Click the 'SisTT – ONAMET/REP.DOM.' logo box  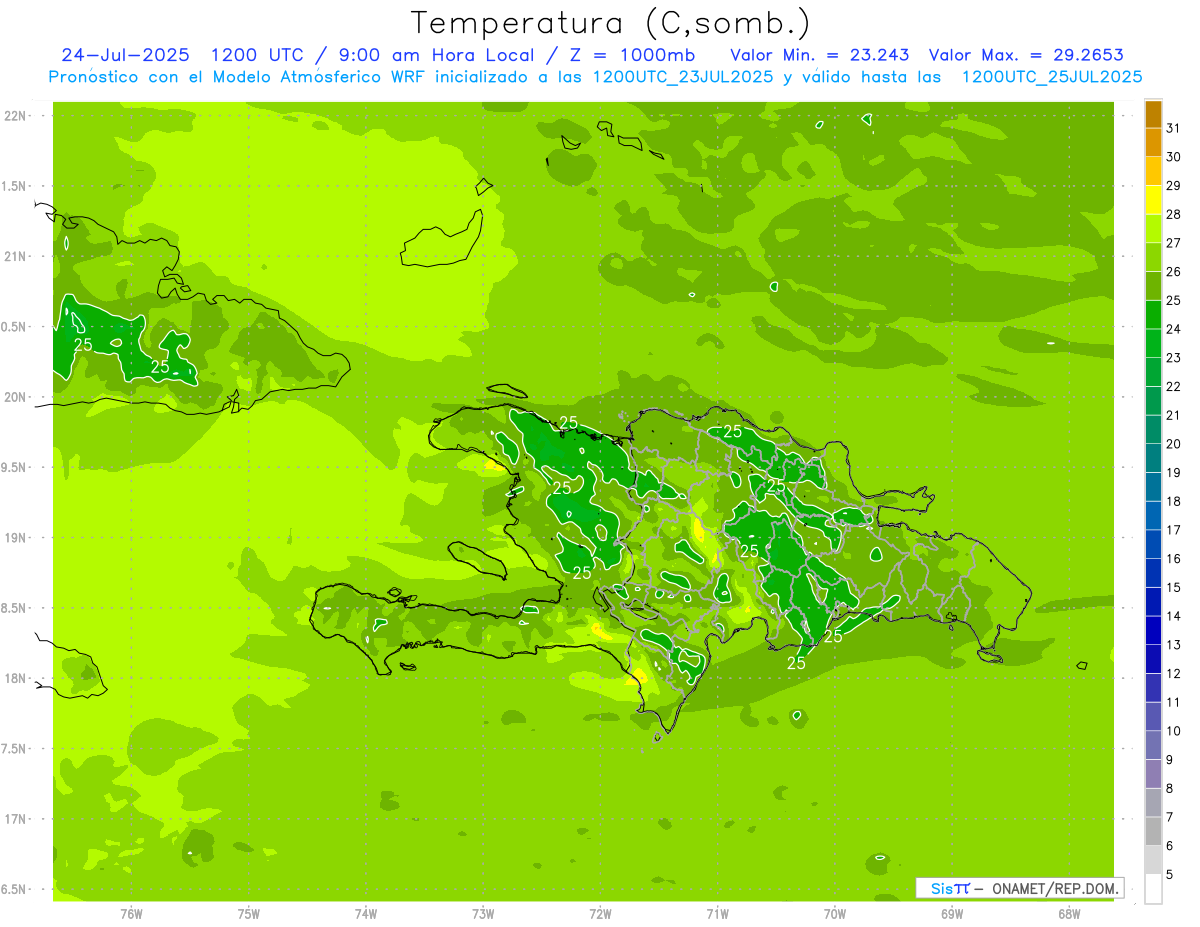(x=1020, y=888)
